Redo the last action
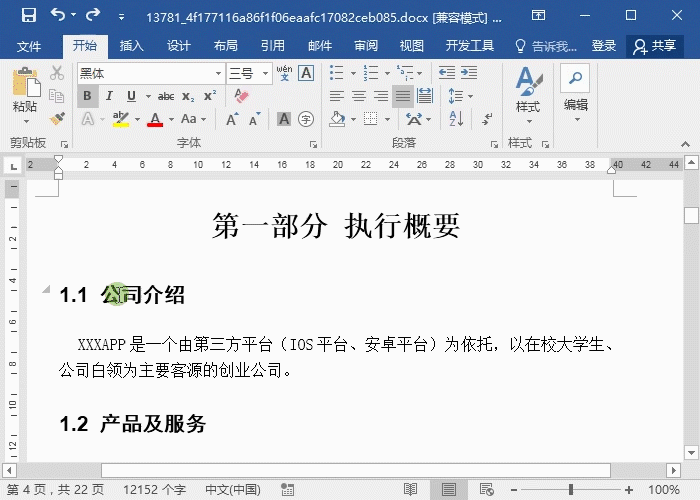700x500 pixels. [x=93, y=15]
